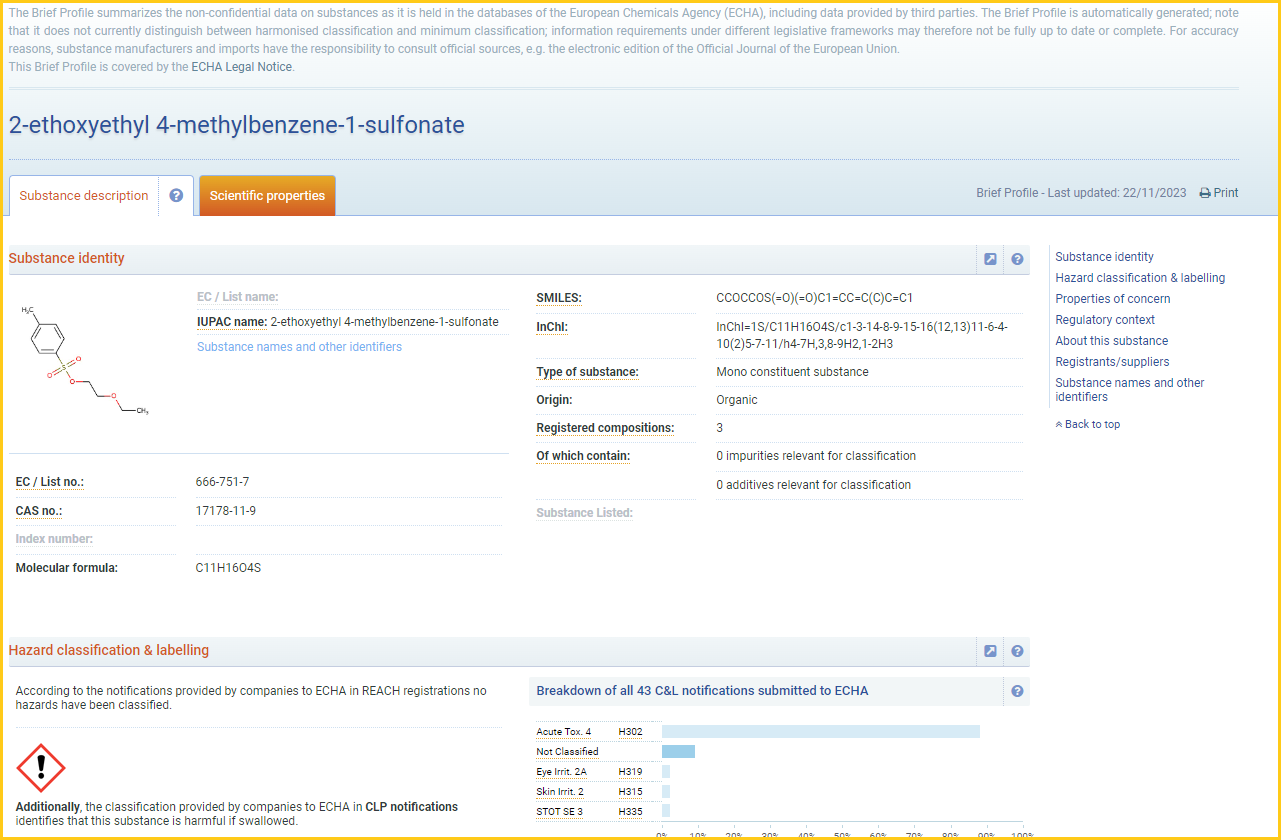The height and width of the screenshot is (840, 1281).
Task: Open Hazard classification section expand arrow icon
Action: point(990,651)
